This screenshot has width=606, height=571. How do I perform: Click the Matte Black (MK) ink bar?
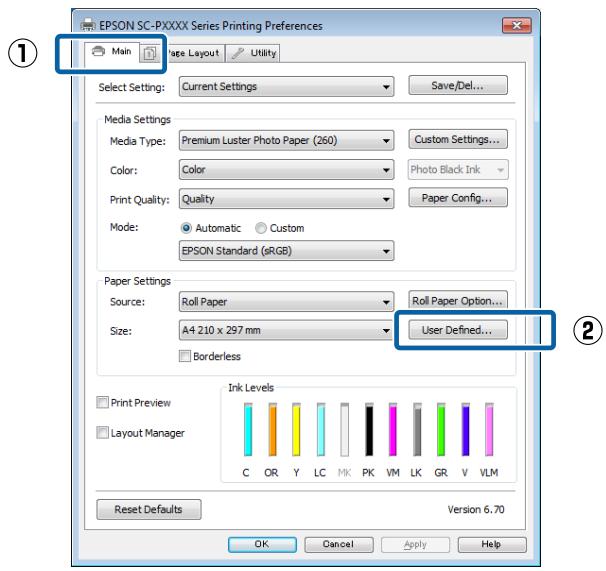click(345, 430)
